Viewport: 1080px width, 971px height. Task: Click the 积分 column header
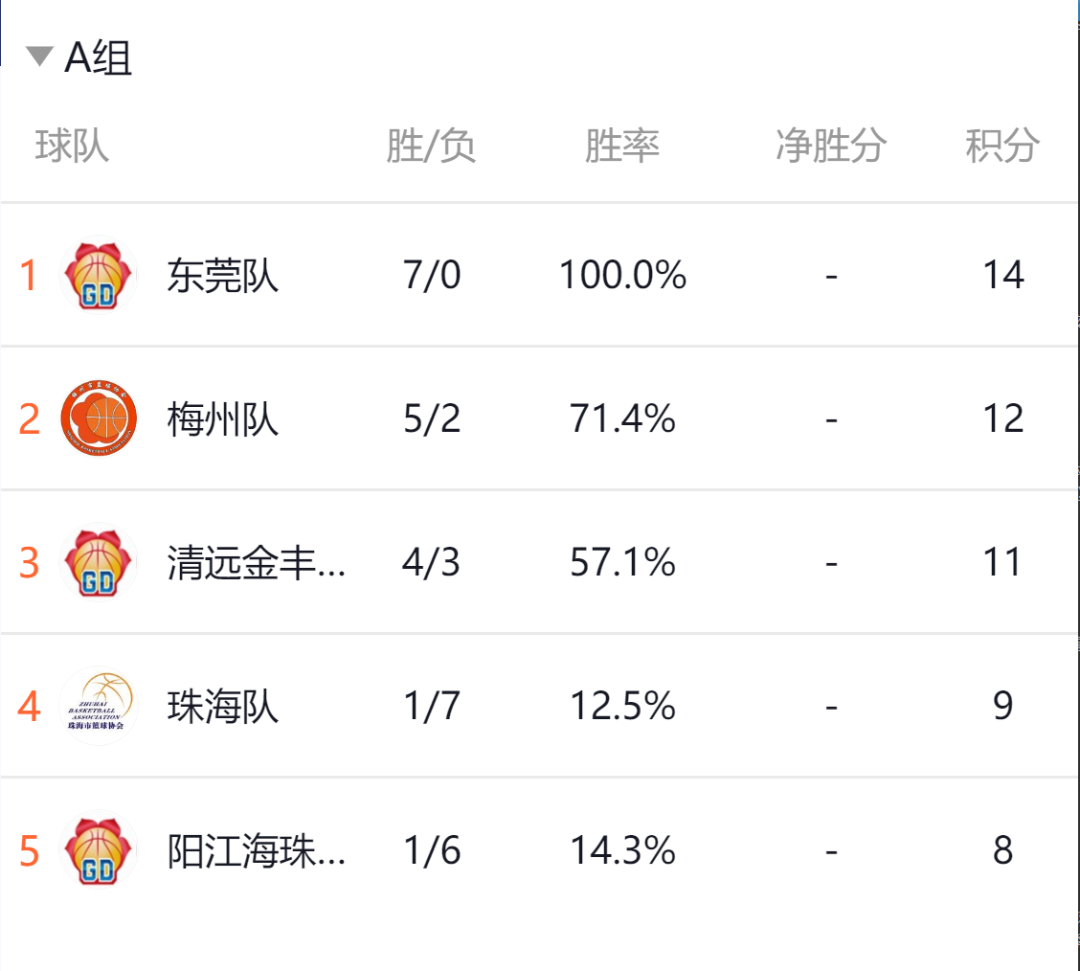(x=1002, y=146)
